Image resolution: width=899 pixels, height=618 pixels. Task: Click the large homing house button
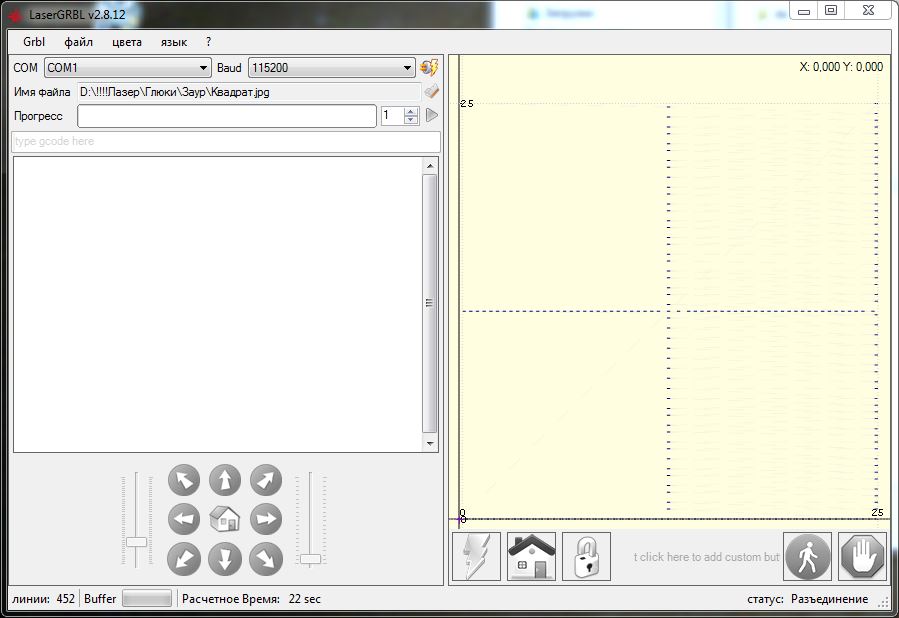click(531, 556)
